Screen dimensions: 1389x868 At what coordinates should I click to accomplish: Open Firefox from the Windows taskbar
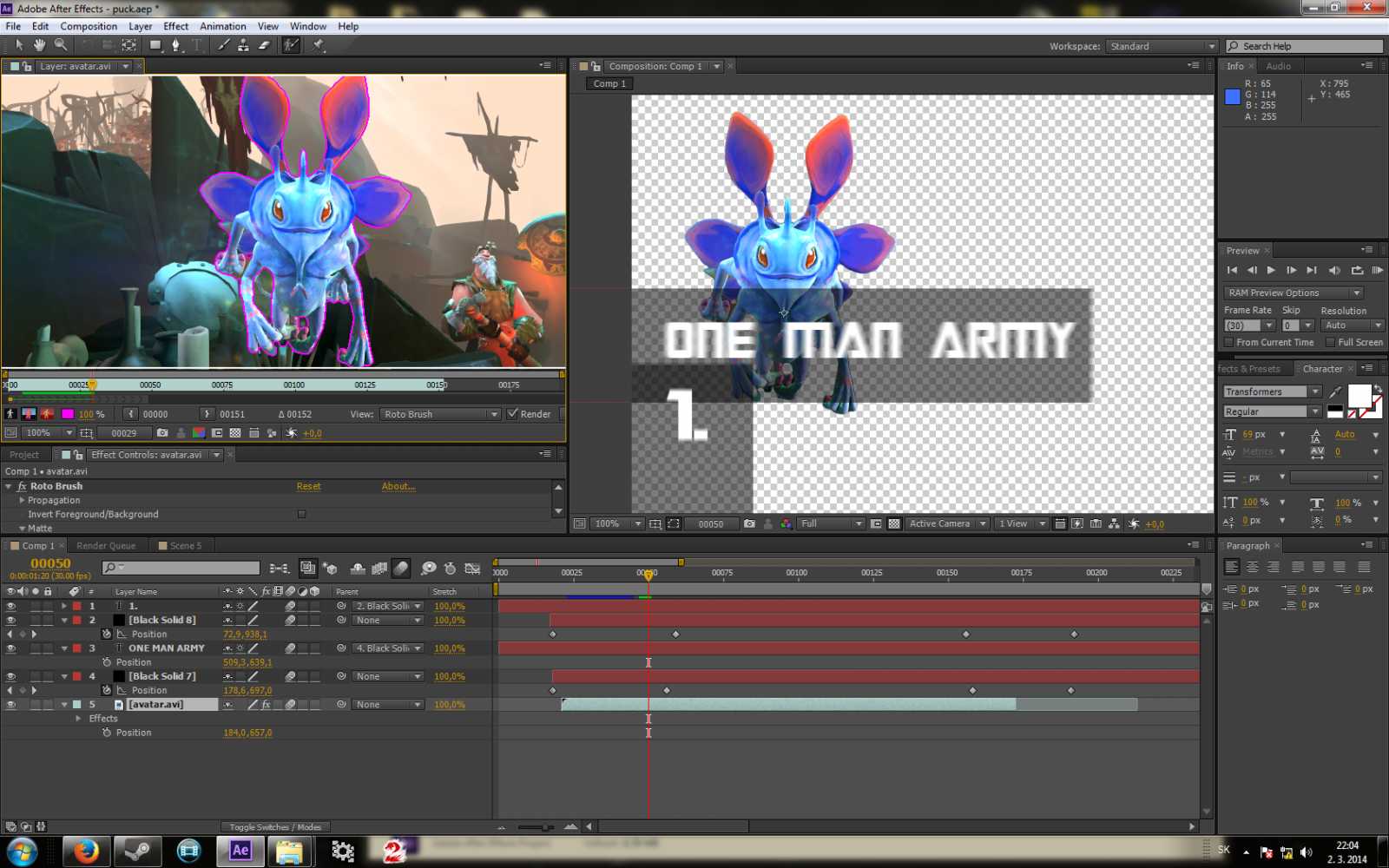click(86, 852)
